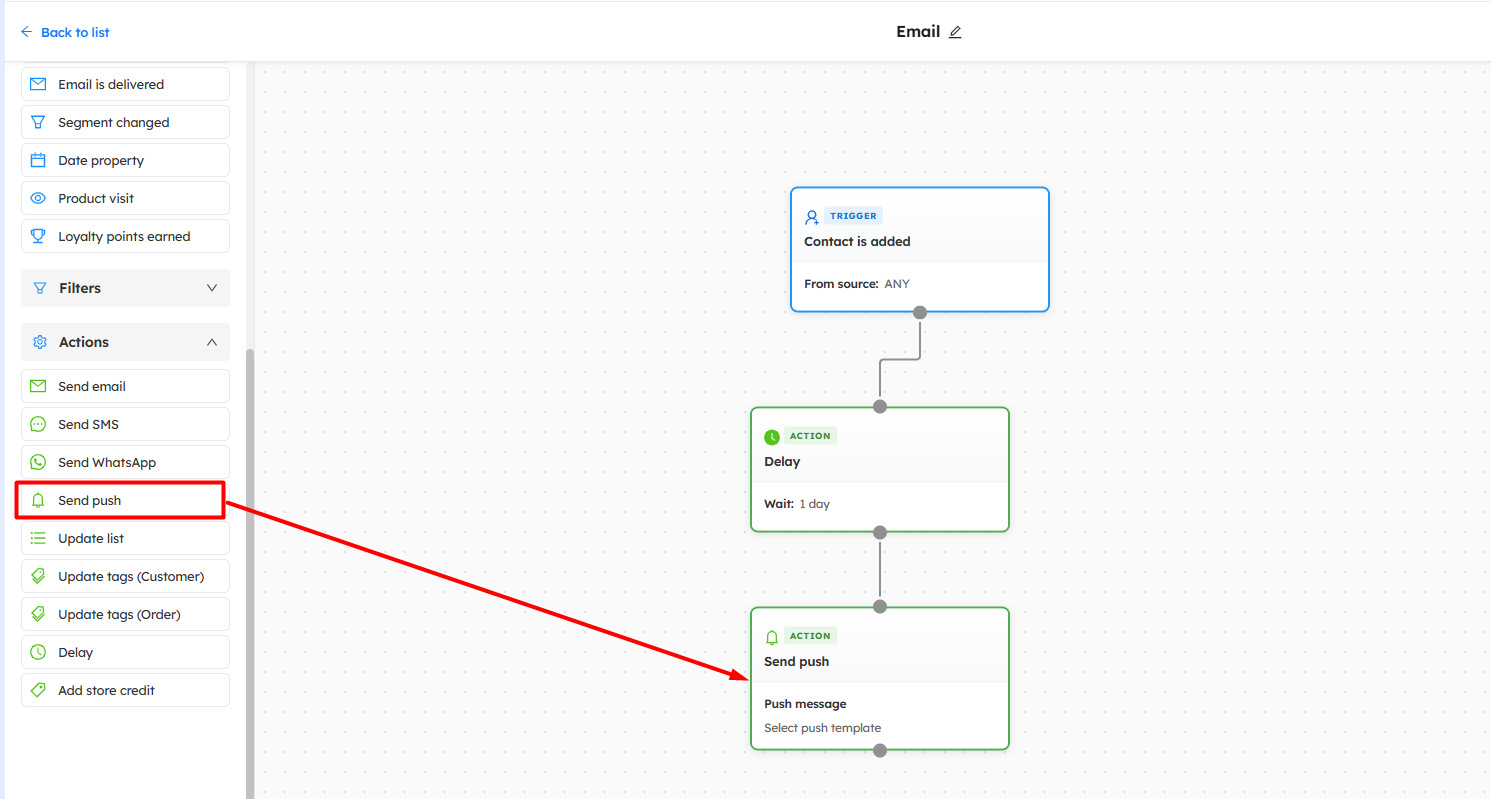Collapse the Actions section chevron
The width and height of the screenshot is (1491, 799).
[211, 342]
